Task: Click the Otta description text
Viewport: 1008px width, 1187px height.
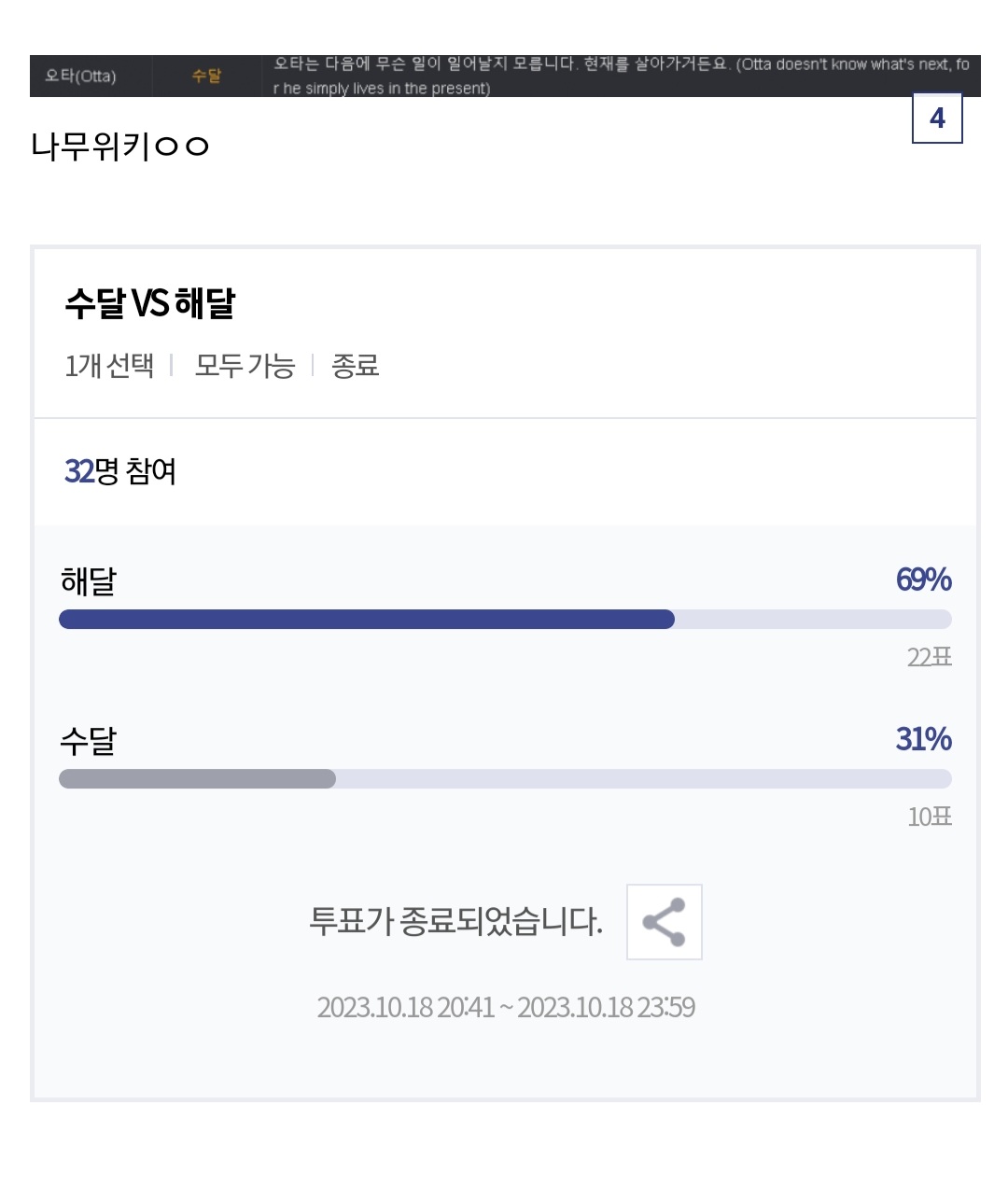Action: (621, 76)
